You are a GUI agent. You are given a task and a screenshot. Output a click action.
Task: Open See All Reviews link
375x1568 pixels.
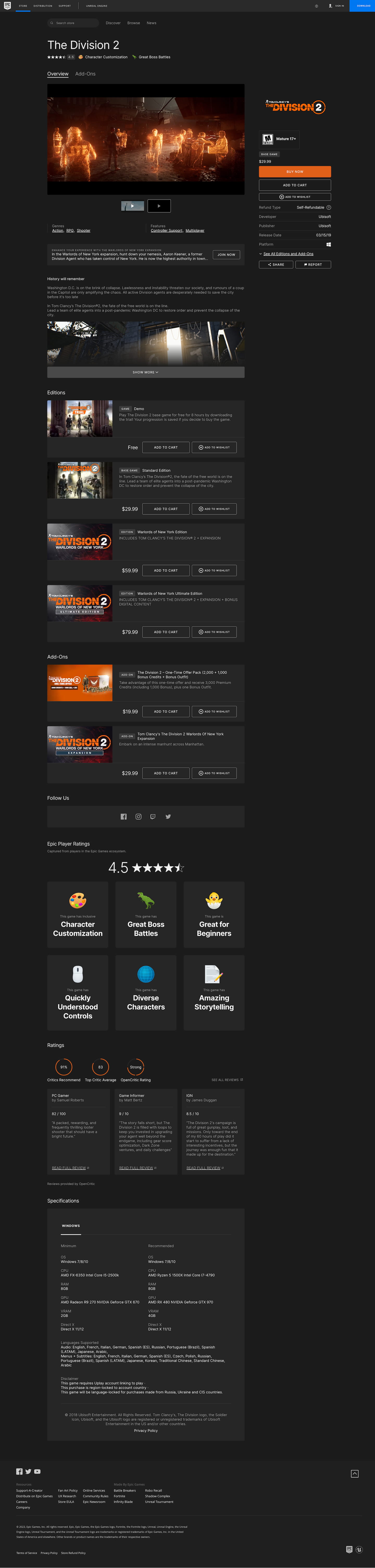[227, 1080]
